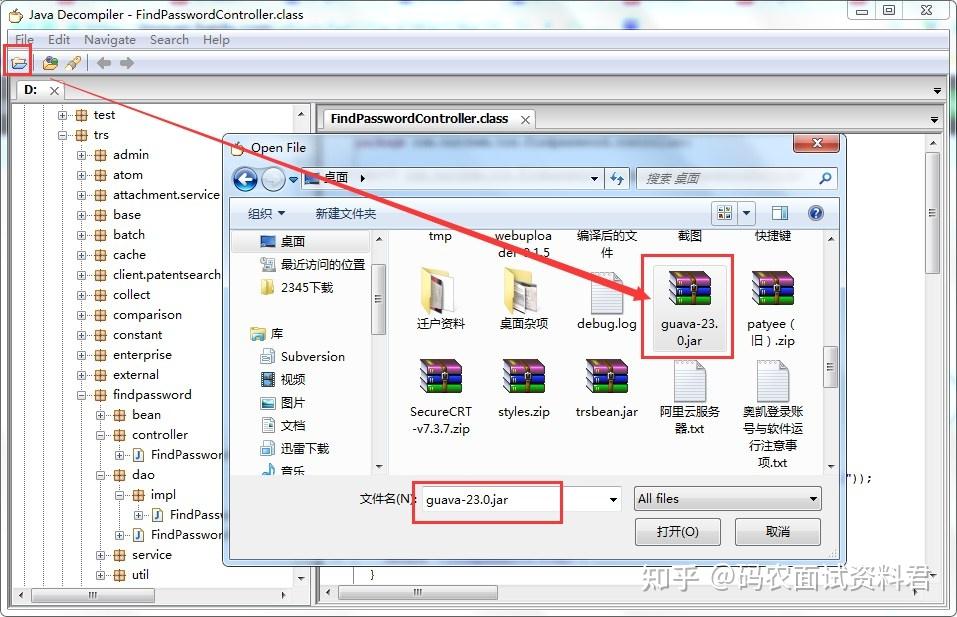Click the Search toolbar icon
Image resolution: width=957 pixels, height=617 pixels.
tap(73, 62)
